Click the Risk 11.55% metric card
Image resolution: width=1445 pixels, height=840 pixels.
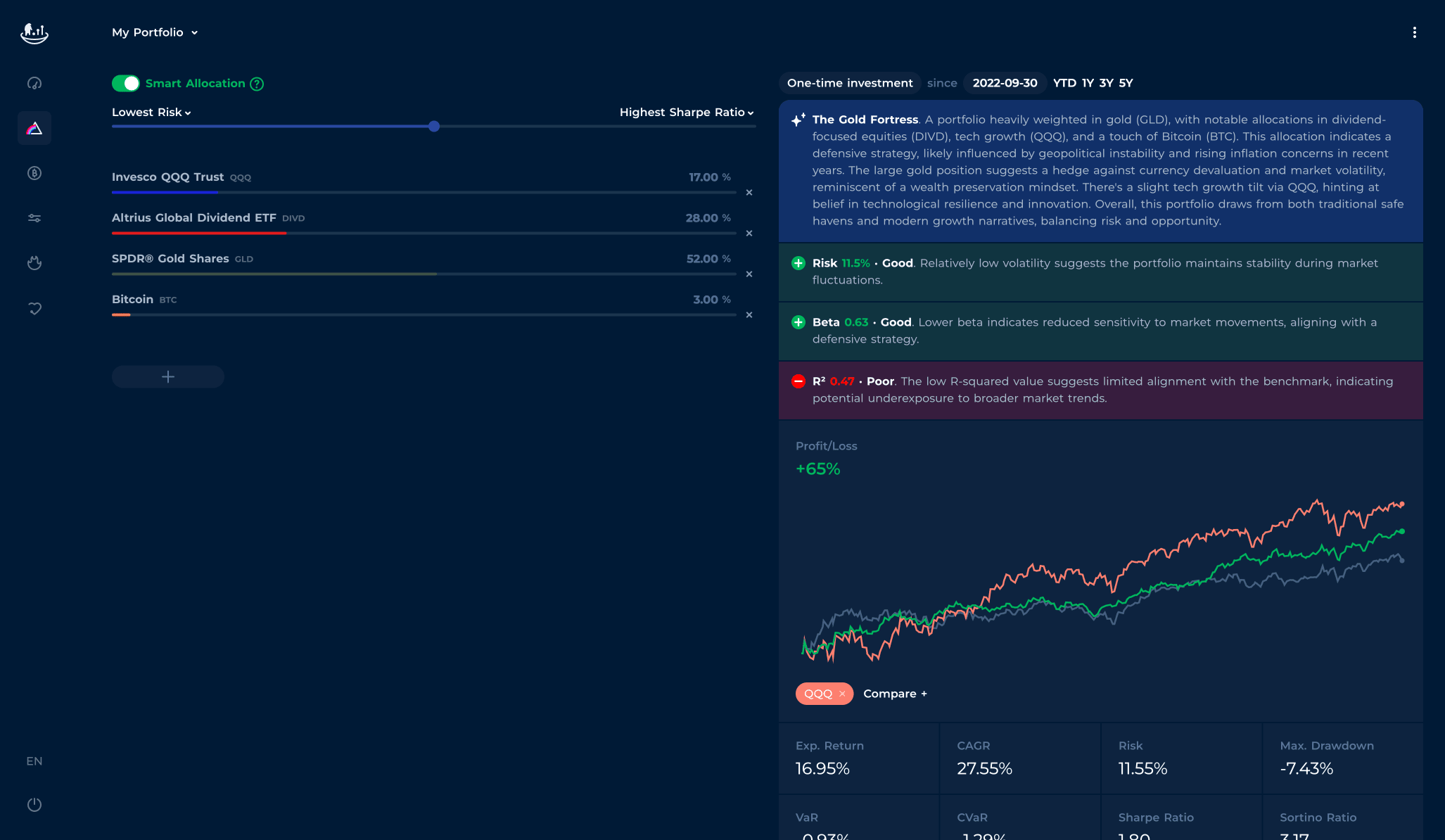tap(1181, 758)
